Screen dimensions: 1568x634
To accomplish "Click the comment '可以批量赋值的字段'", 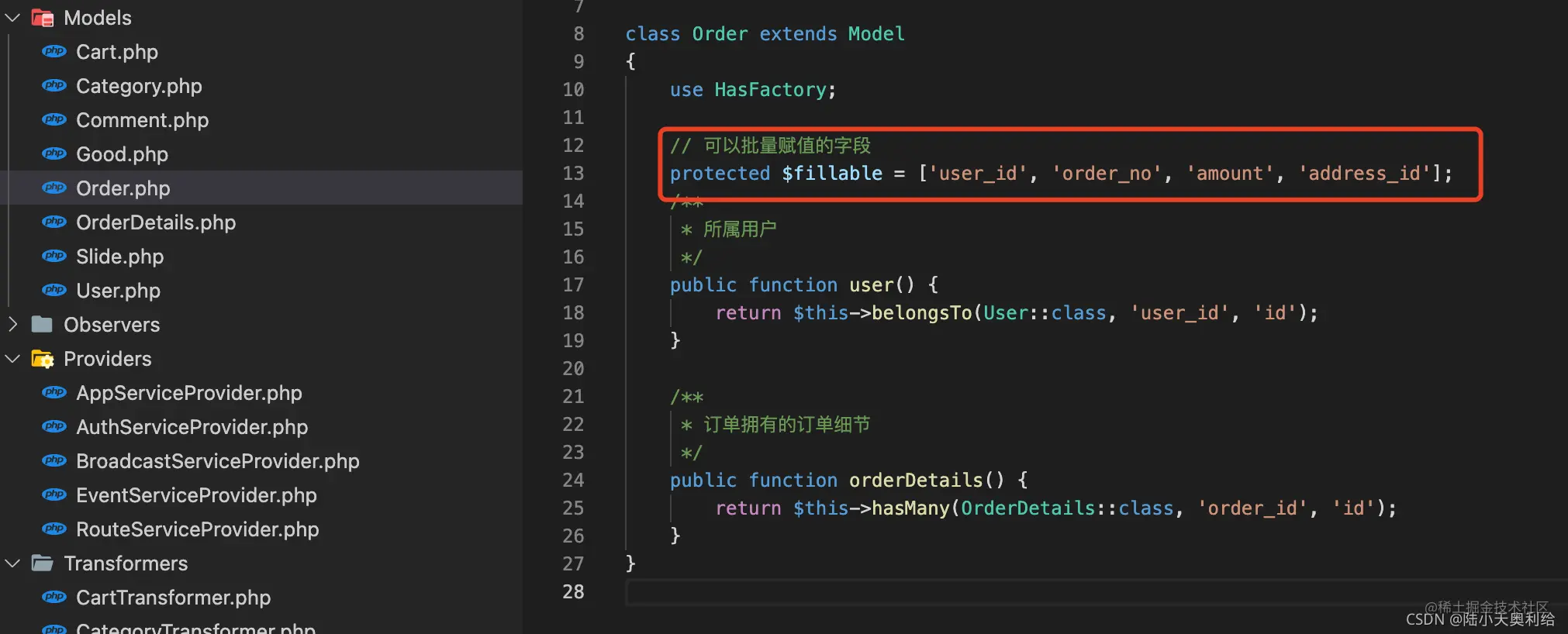I will pos(787,145).
